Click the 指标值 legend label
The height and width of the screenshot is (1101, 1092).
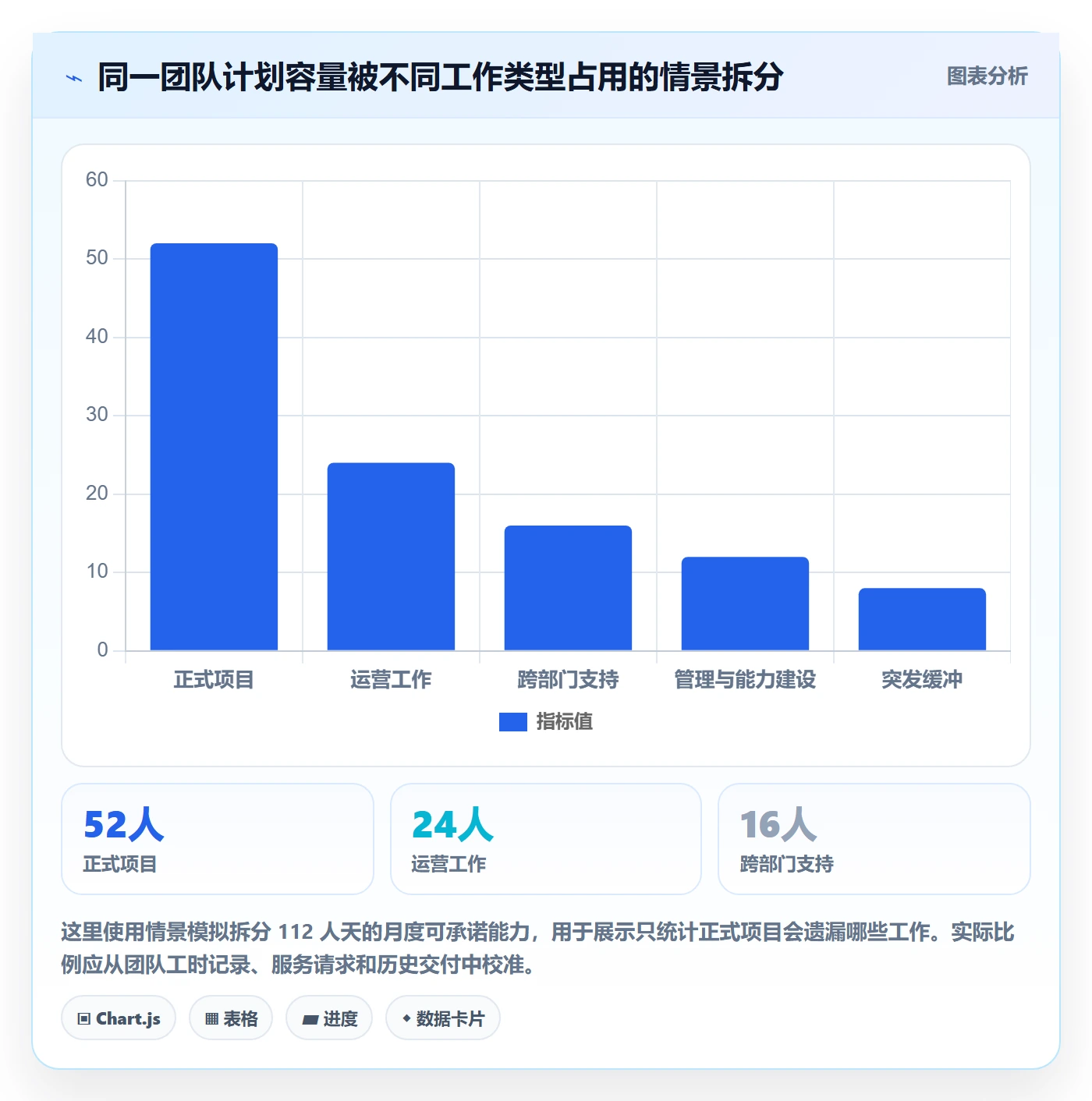tap(565, 722)
